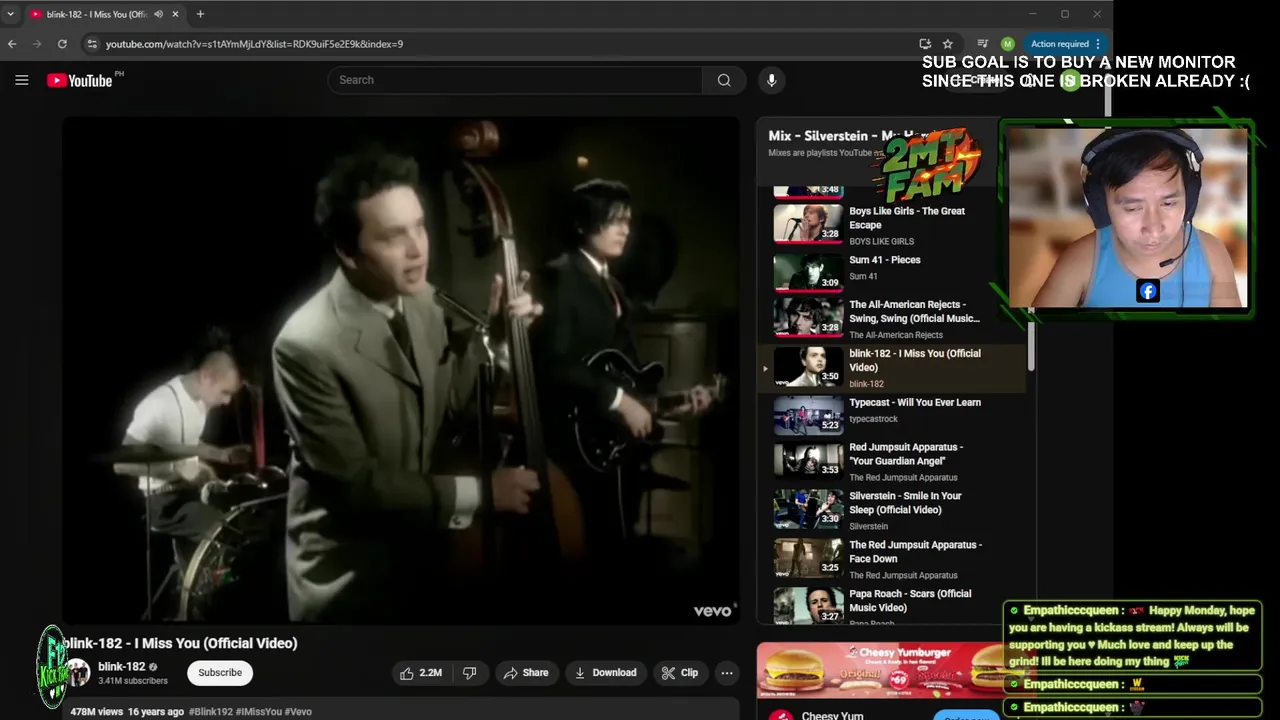
Task: Go to the YouTube home logo
Action: pyautogui.click(x=80, y=80)
